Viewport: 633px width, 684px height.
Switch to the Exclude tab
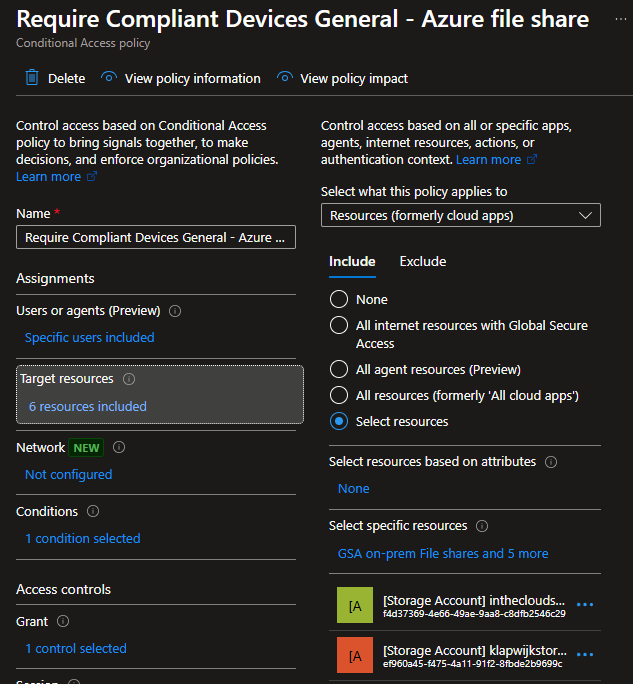coord(422,261)
